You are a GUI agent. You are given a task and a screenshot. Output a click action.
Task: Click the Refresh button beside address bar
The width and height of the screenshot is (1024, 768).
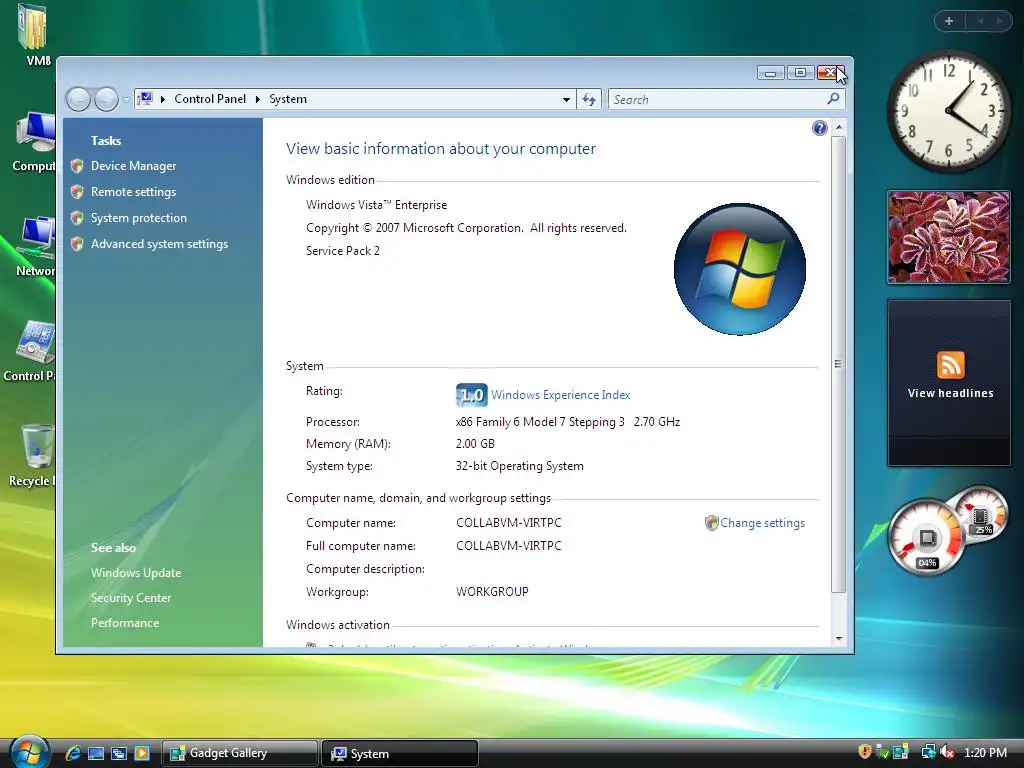(x=589, y=99)
